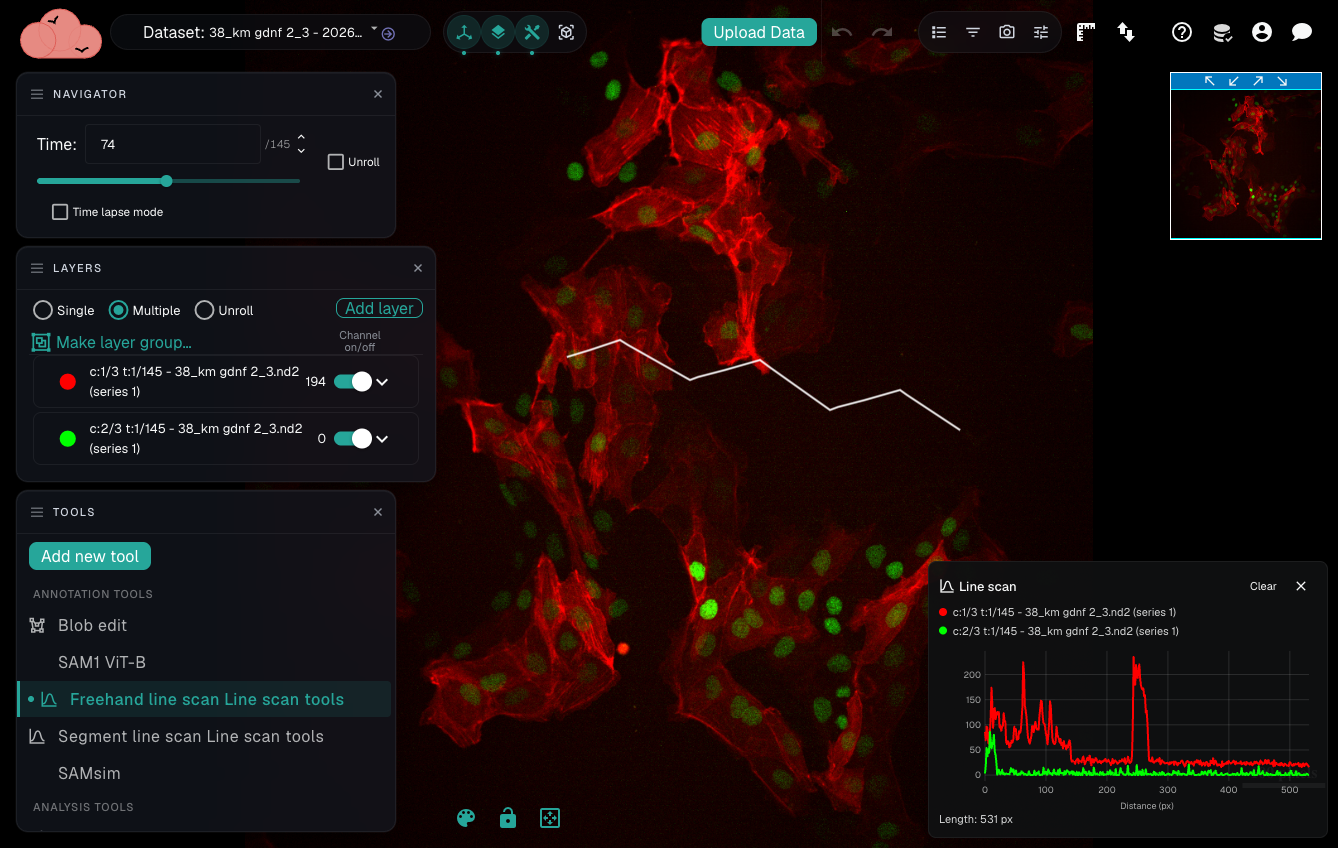Viewport: 1338px width, 848px height.
Task: Check the Time lapse mode box
Action: [x=60, y=212]
